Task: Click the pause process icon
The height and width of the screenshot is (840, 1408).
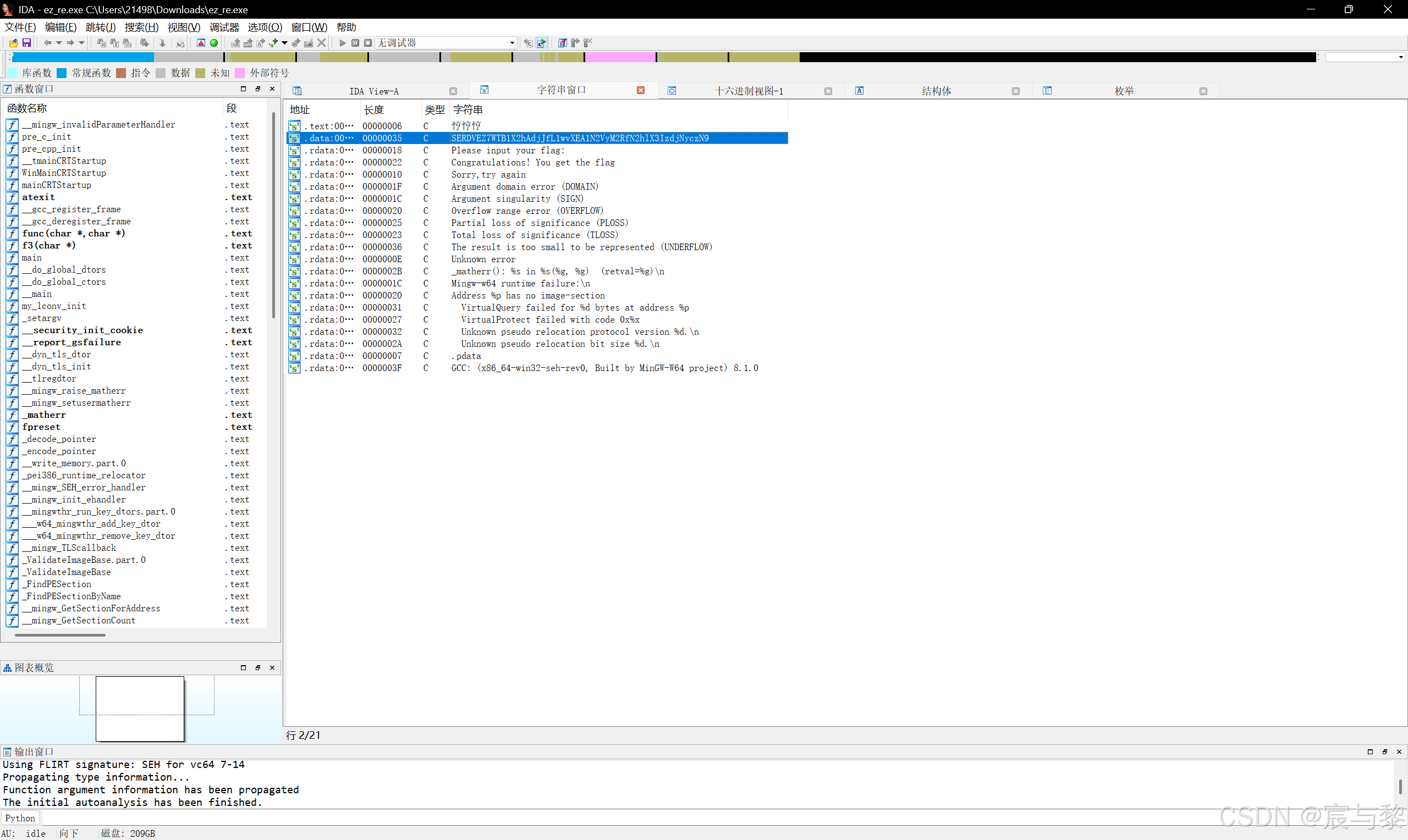Action: (x=355, y=43)
